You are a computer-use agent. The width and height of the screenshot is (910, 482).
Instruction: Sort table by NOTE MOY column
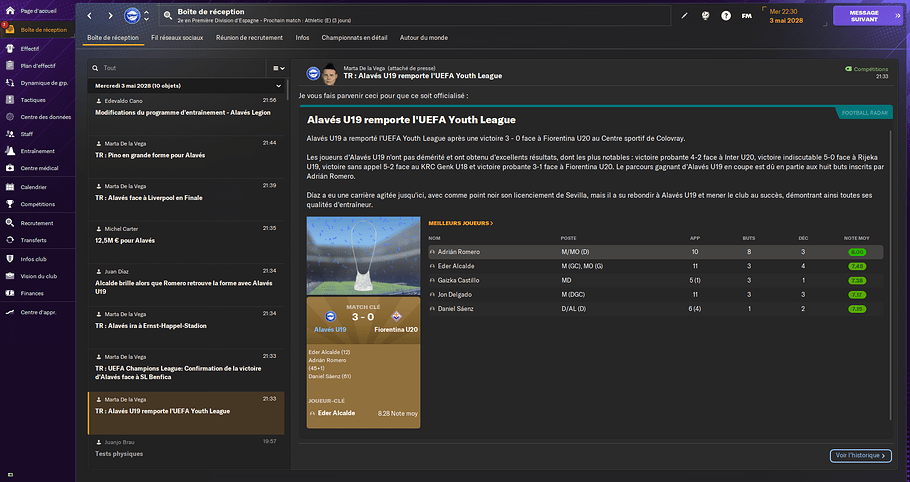click(x=857, y=238)
